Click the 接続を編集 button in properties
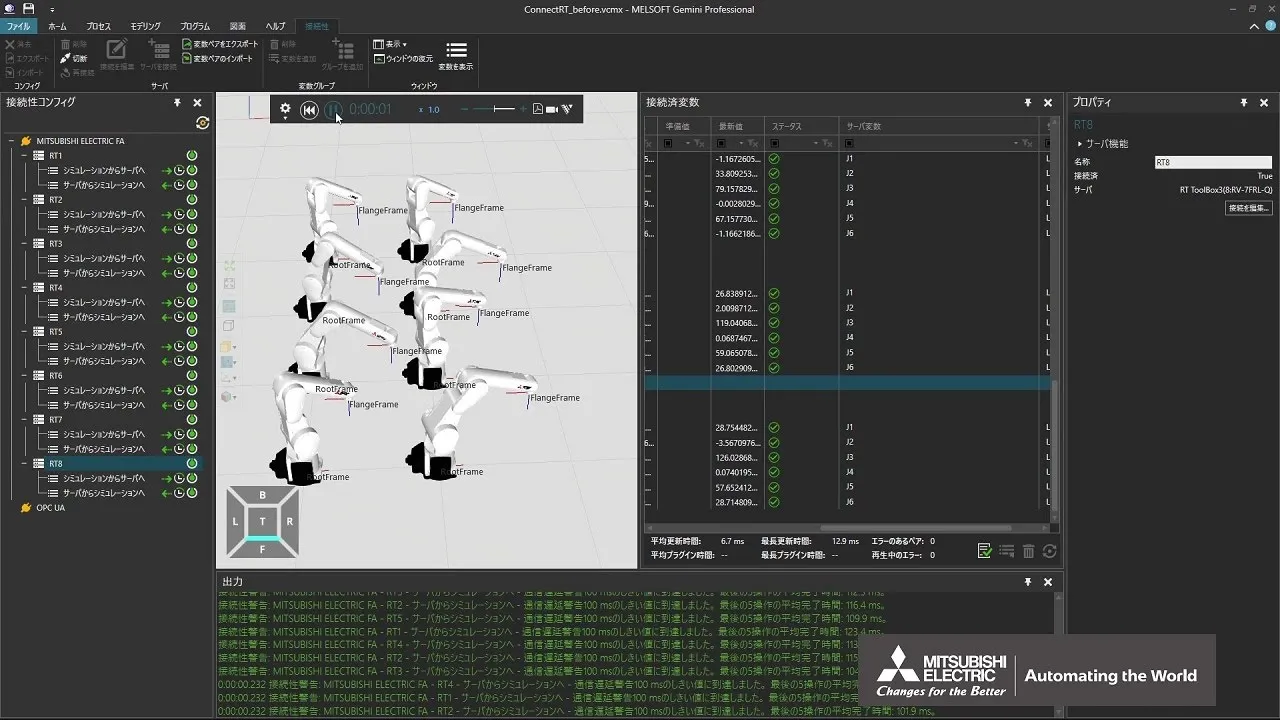Screen dimensions: 1280x720 coord(1249,208)
